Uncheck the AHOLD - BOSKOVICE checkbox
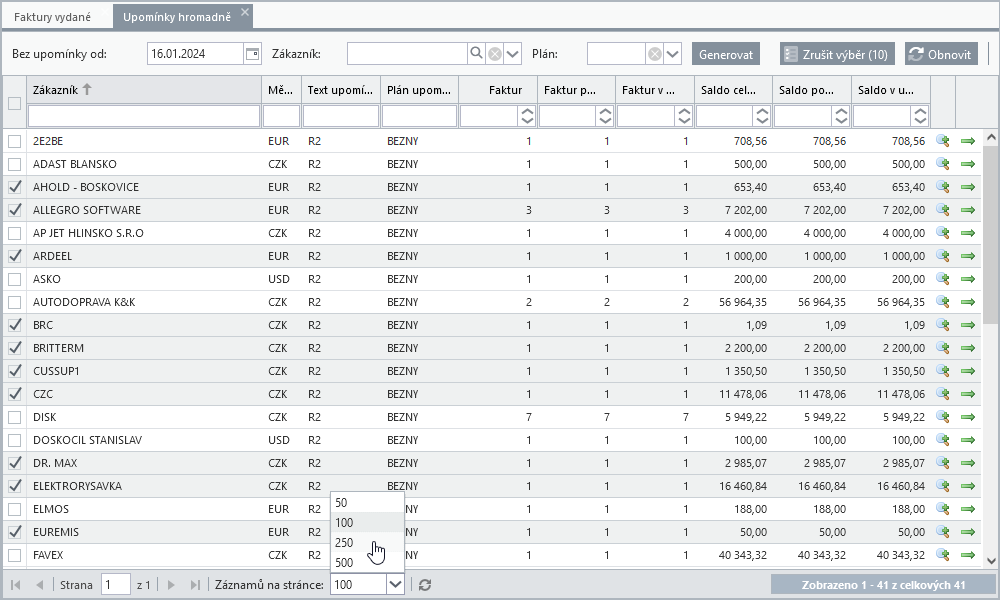This screenshot has width=1000, height=600. [15, 187]
